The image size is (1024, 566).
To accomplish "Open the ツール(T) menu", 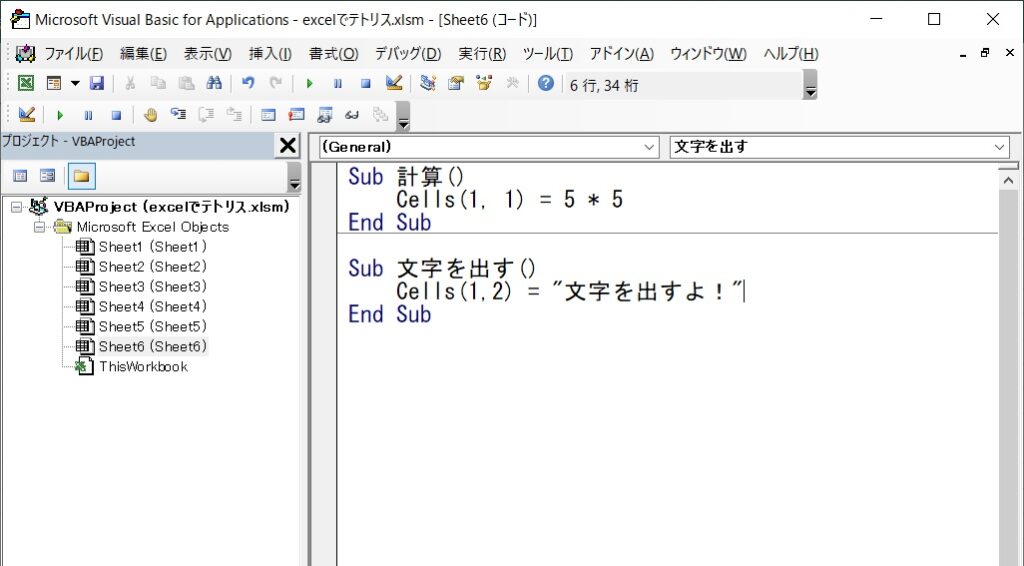I will point(548,54).
